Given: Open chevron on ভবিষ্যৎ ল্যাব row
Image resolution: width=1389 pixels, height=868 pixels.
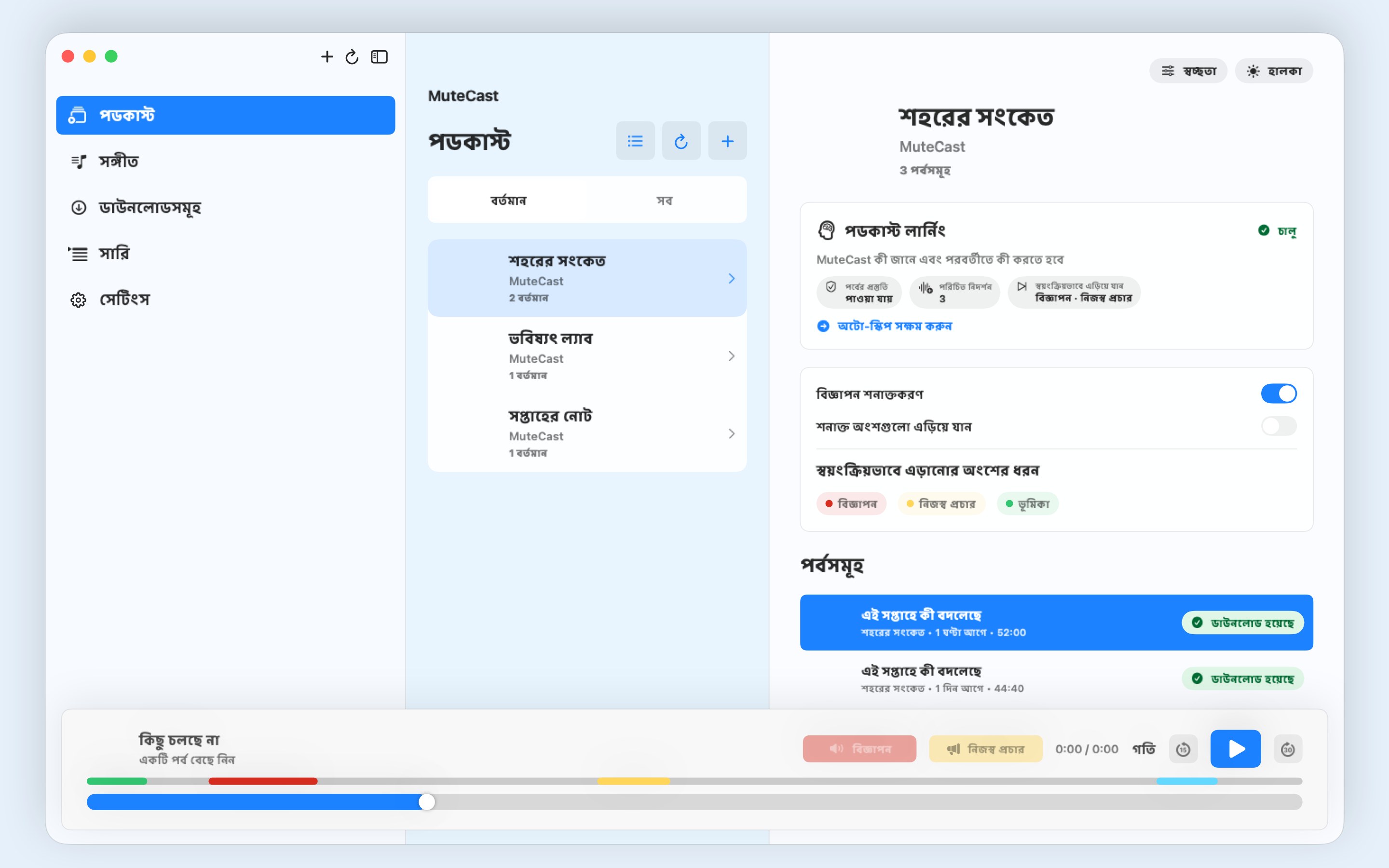Looking at the screenshot, I should pyautogui.click(x=731, y=356).
